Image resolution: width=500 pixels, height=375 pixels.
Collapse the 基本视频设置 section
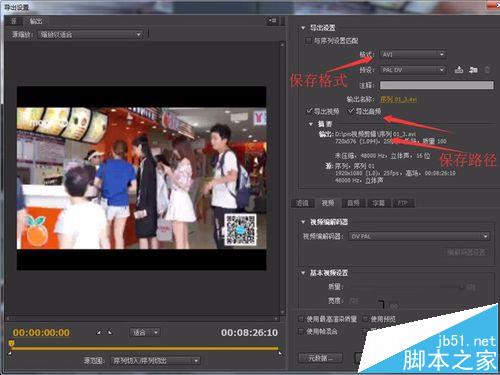click(303, 273)
